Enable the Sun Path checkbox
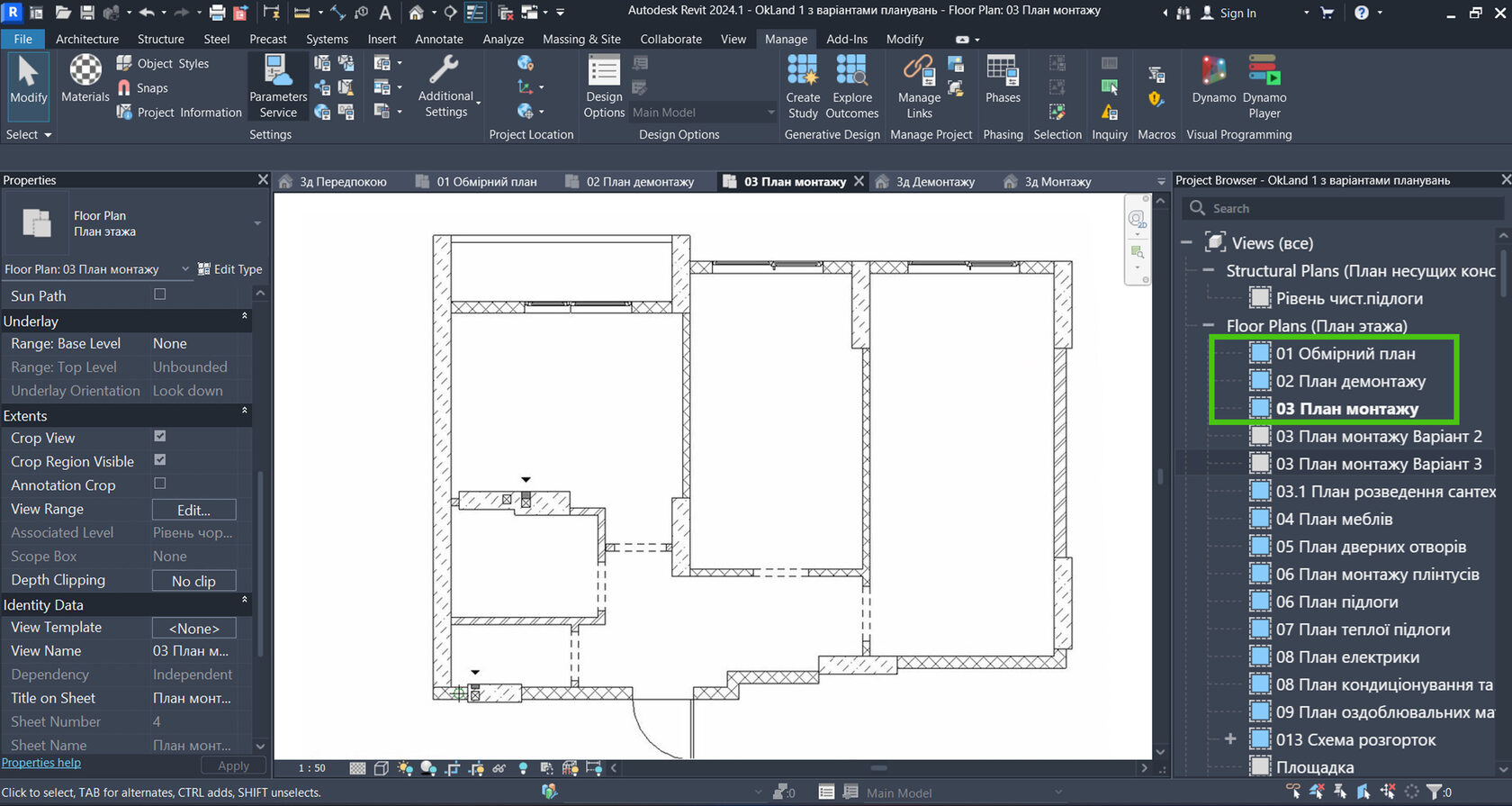Screen dimensions: 1512x806 point(160,294)
